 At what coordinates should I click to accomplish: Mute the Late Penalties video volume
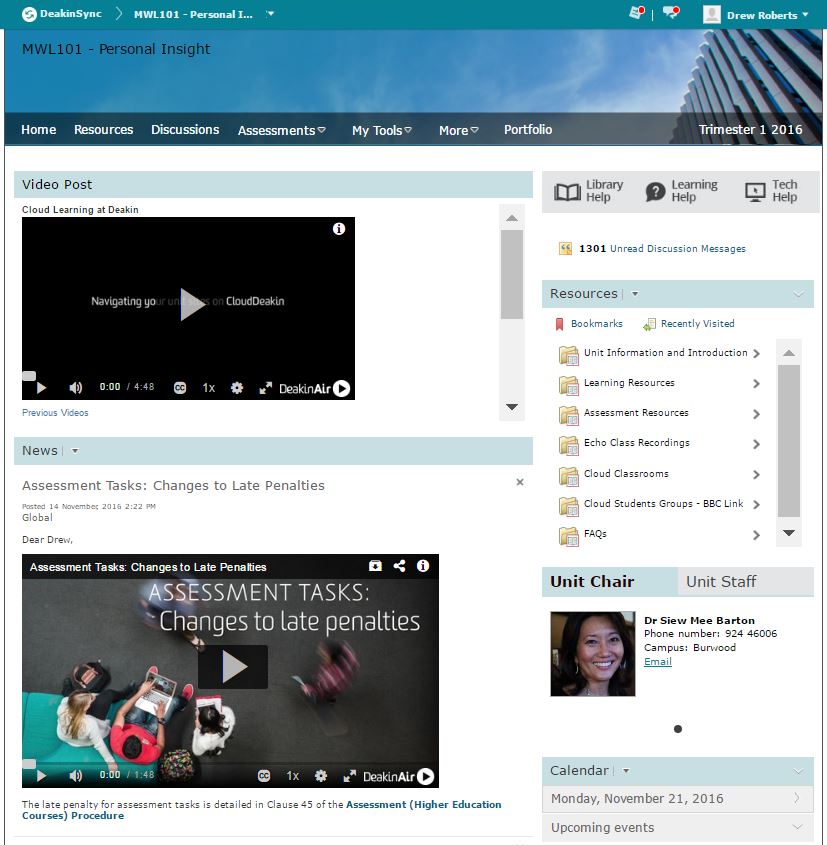[76, 775]
